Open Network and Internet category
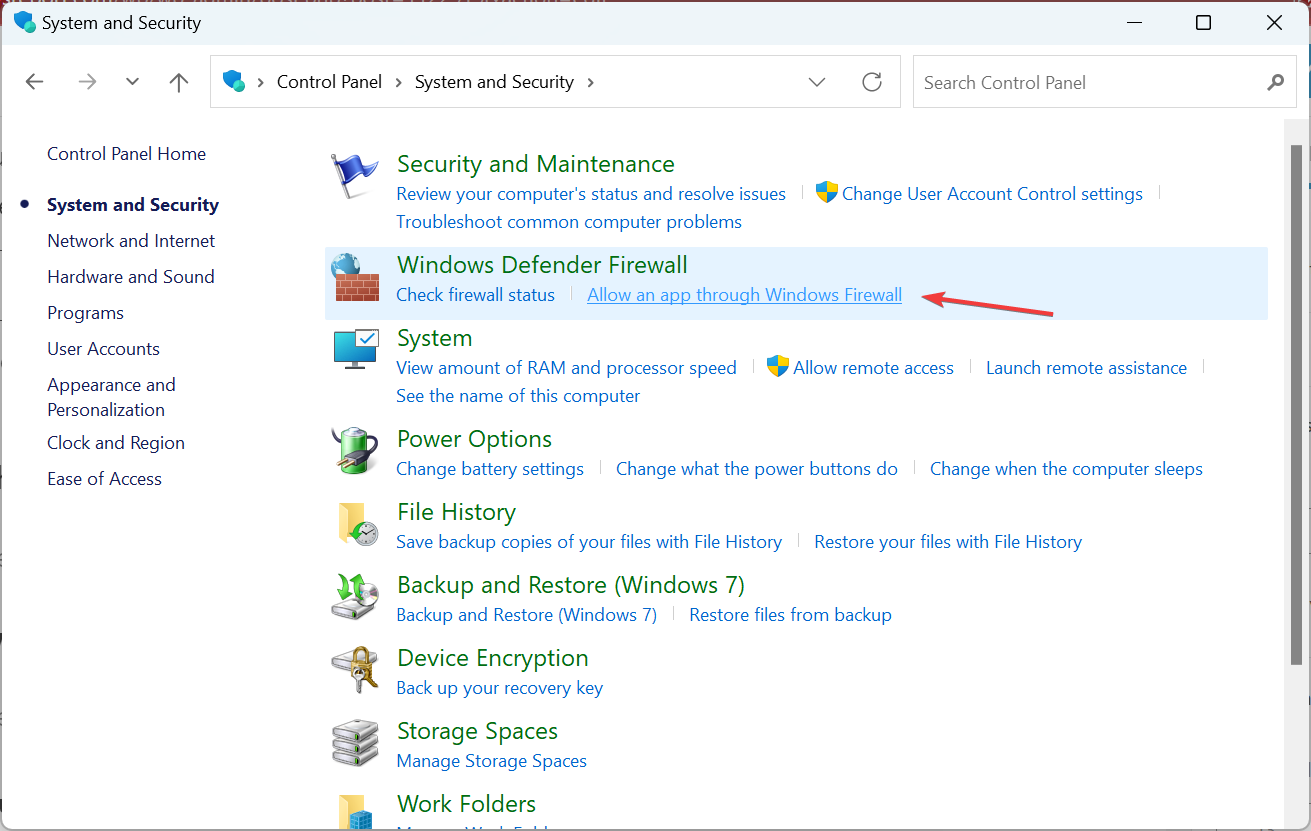 click(x=131, y=240)
